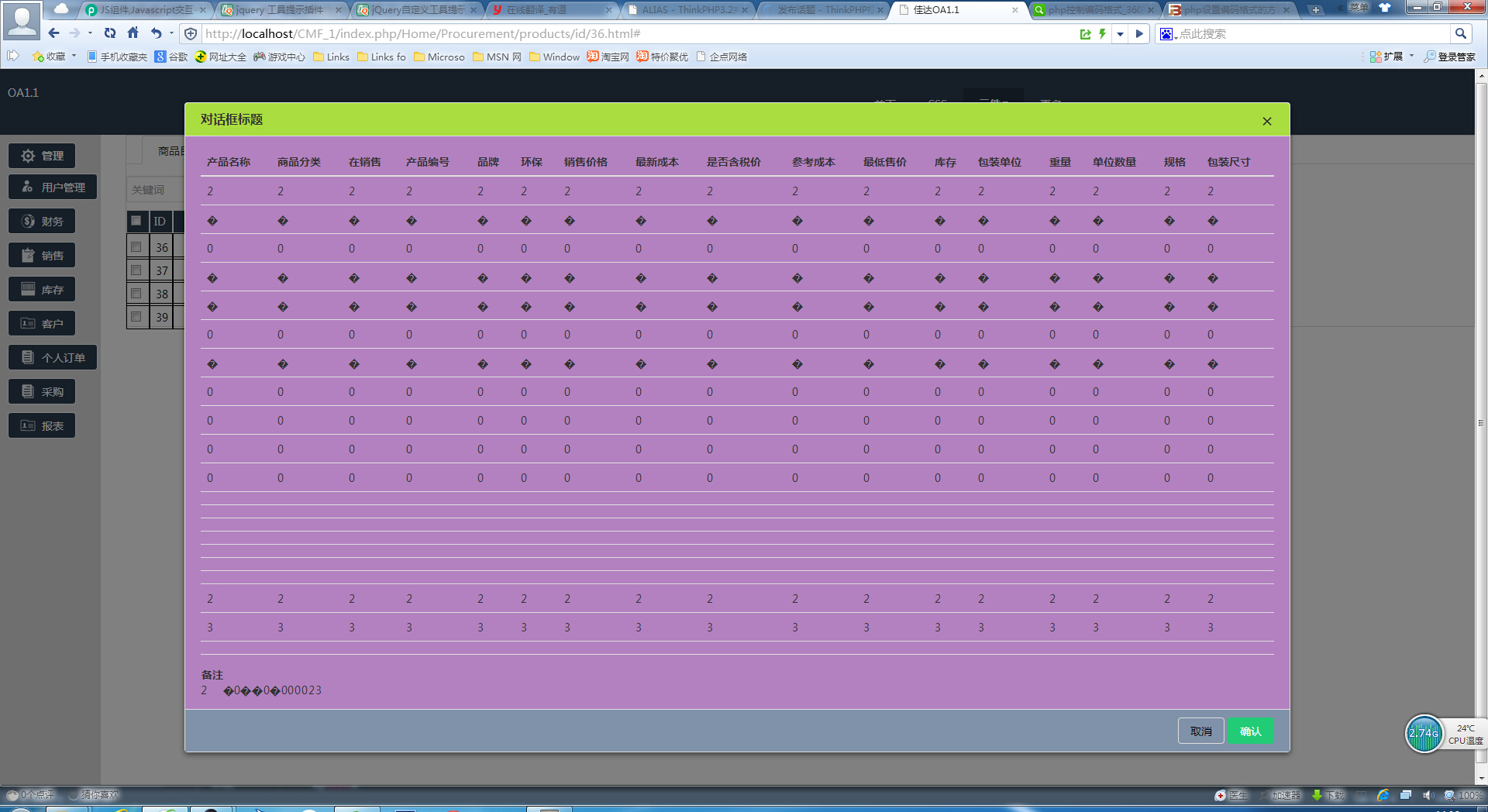Screen dimensions: 1488x812
Task: Open the 100% zoom level control
Action: tap(1462, 795)
